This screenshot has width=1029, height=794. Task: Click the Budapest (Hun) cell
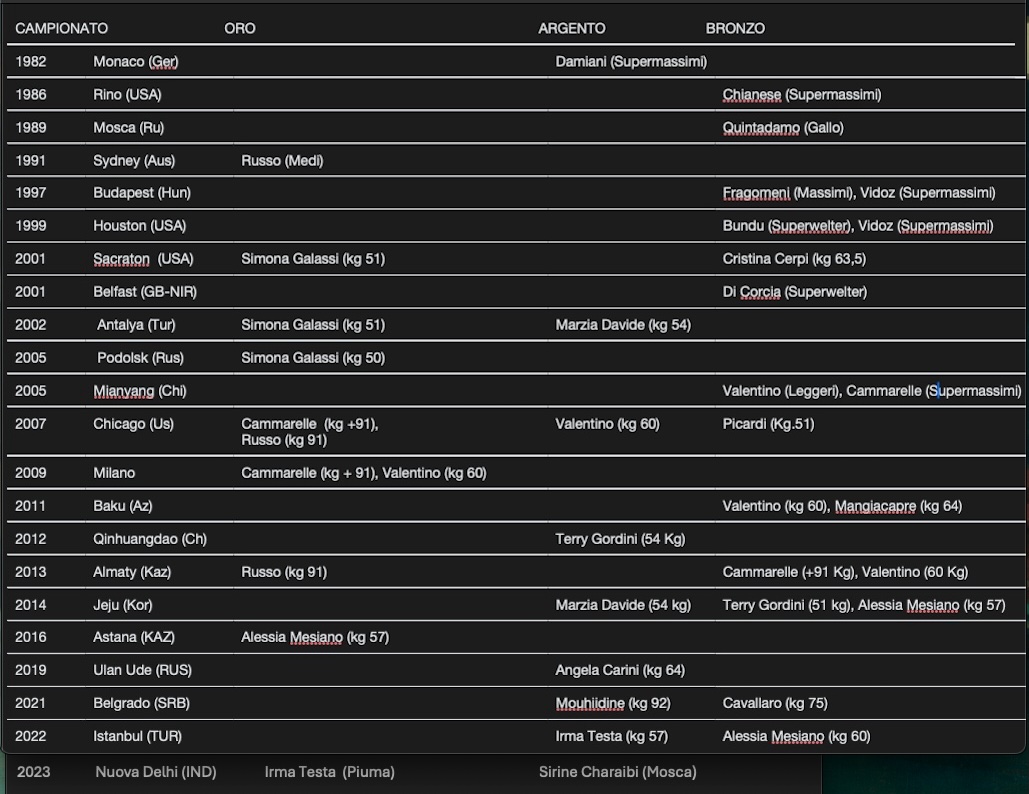(x=142, y=193)
